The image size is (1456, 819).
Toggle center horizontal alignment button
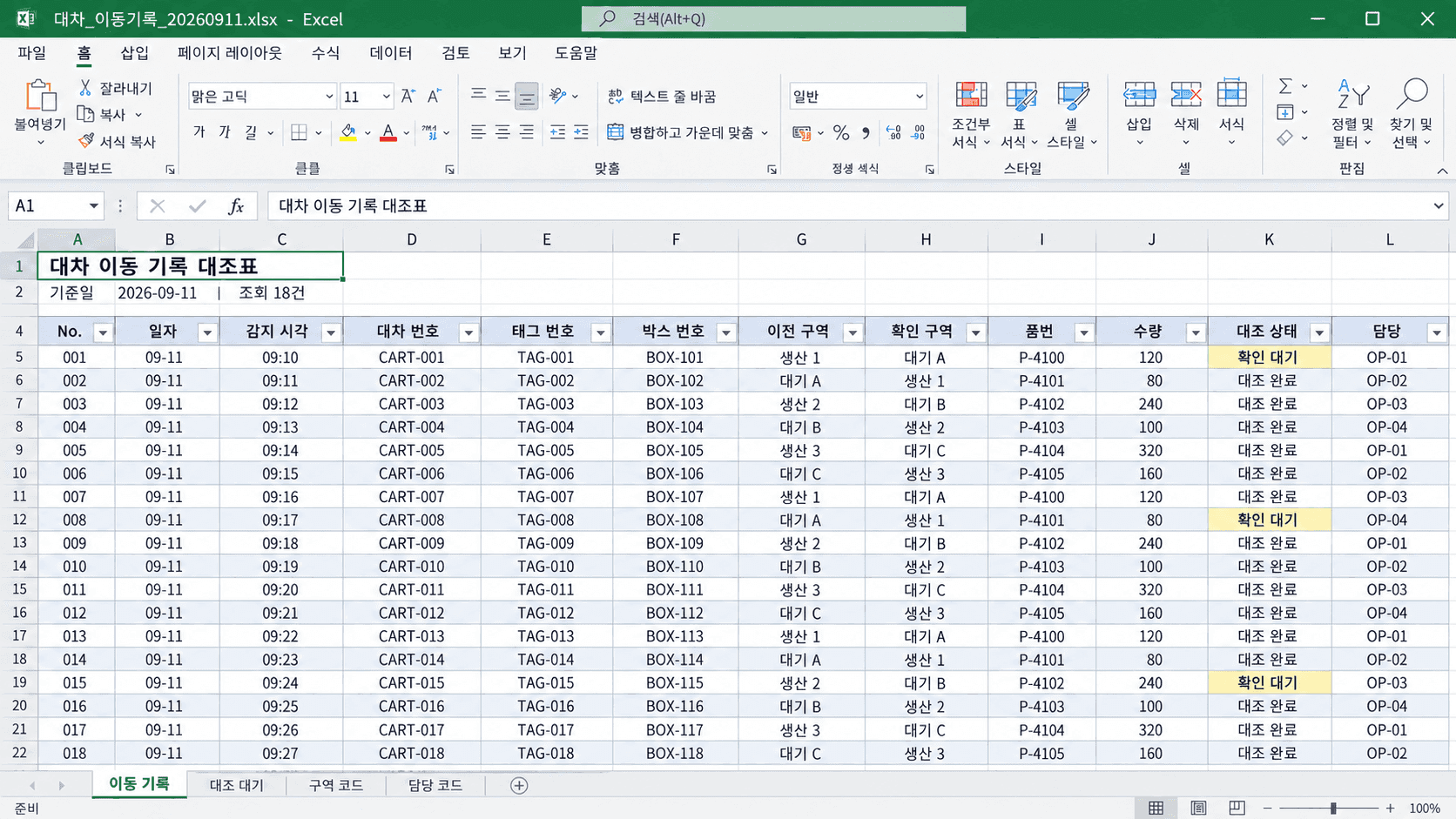pyautogui.click(x=502, y=132)
